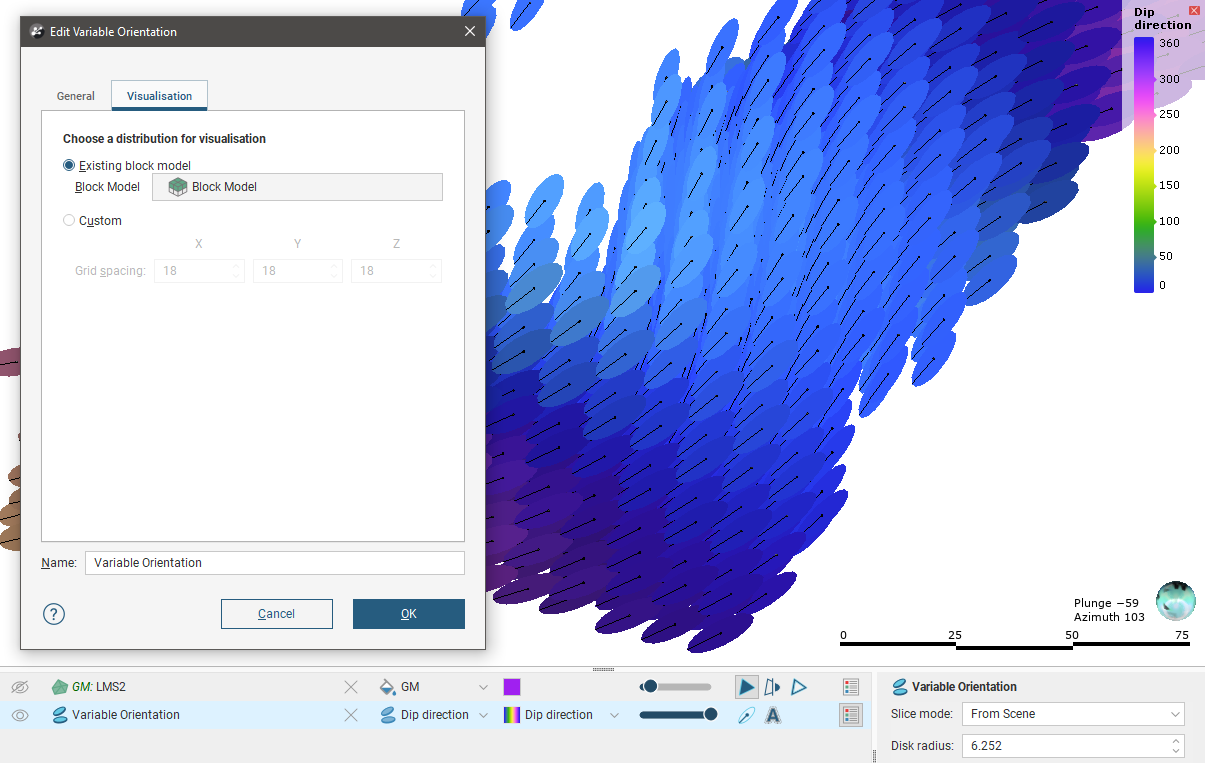
Task: Click the filled play triangle icon for LMS2
Action: point(746,687)
